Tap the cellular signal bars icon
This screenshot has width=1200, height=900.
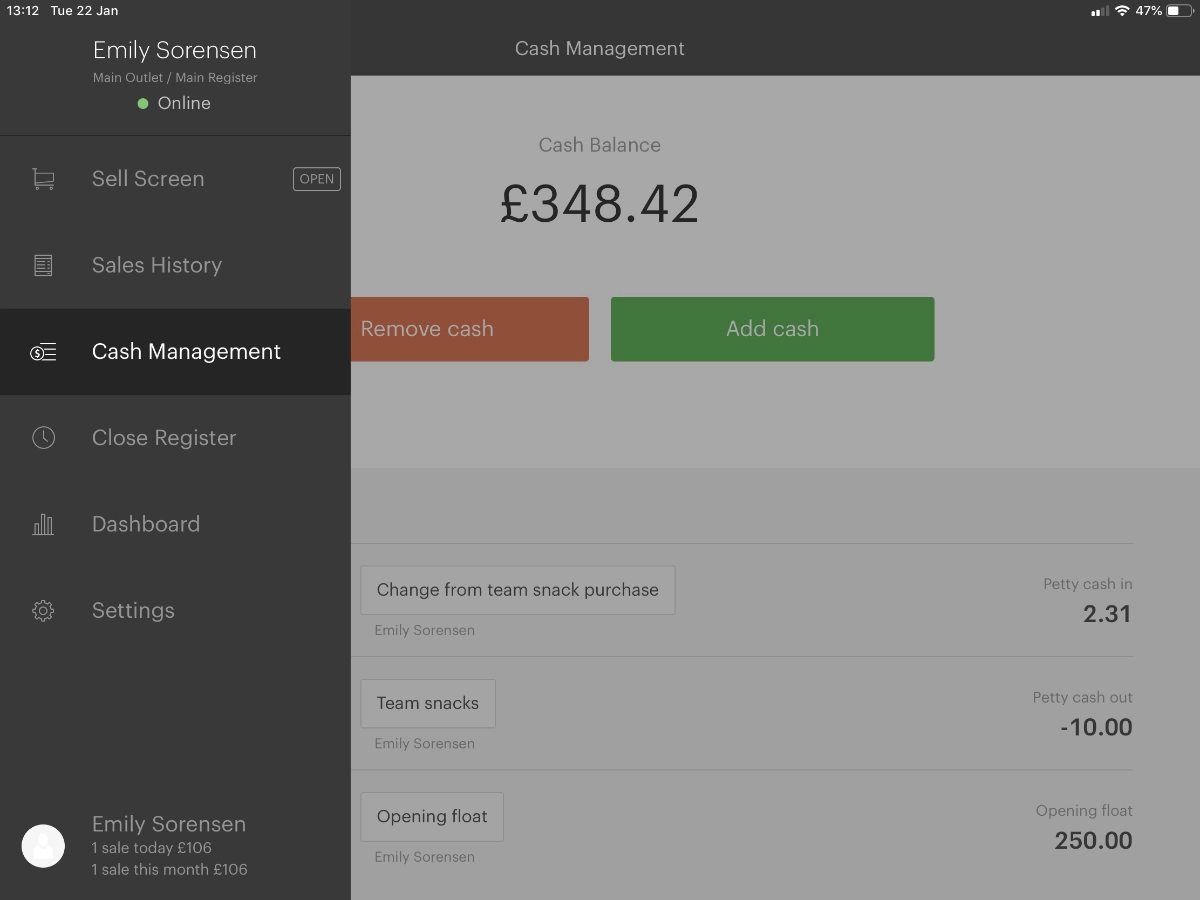pyautogui.click(x=1100, y=11)
